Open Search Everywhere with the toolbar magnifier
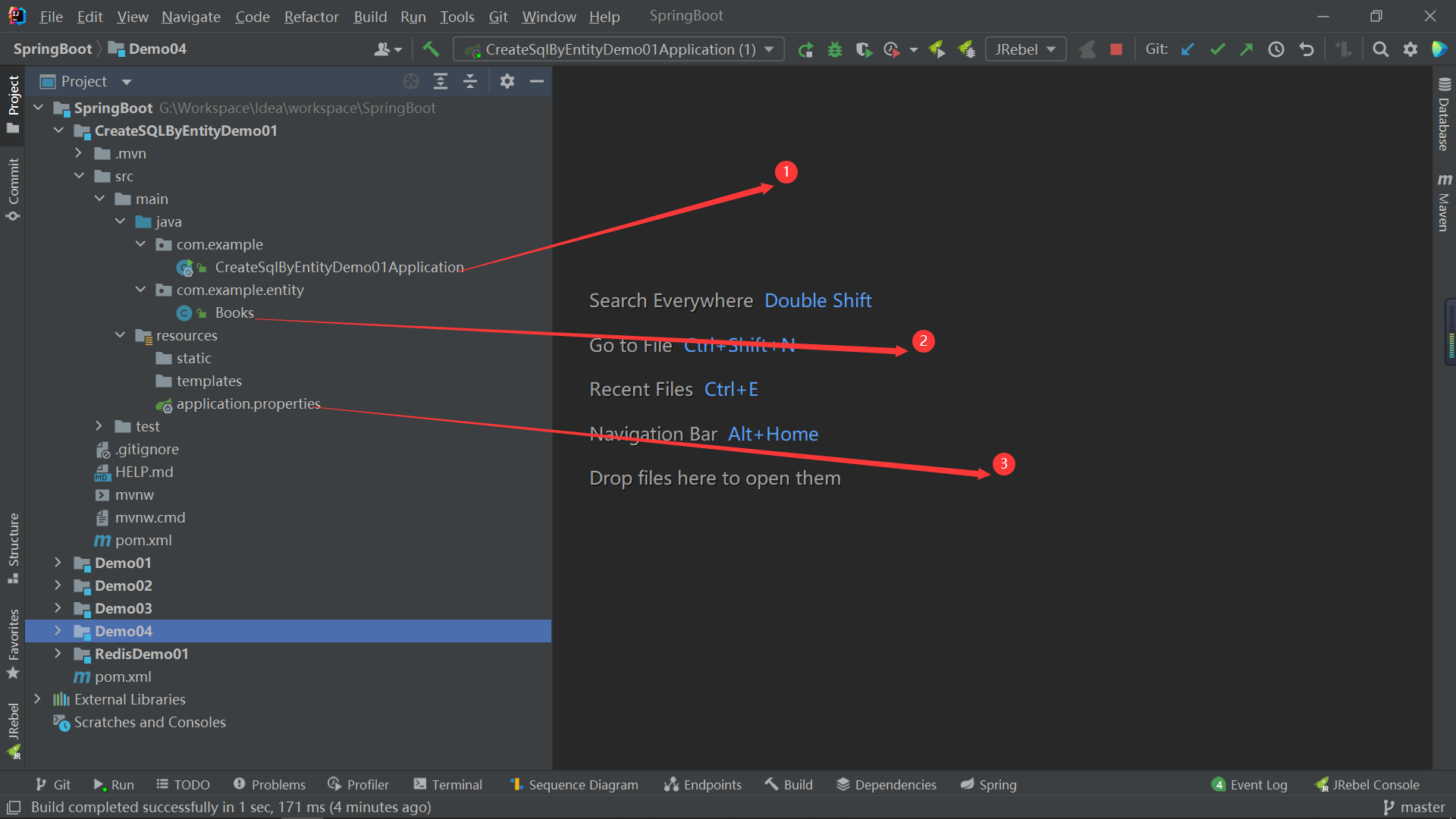Screen dimensions: 1456x819 pyautogui.click(x=1380, y=49)
